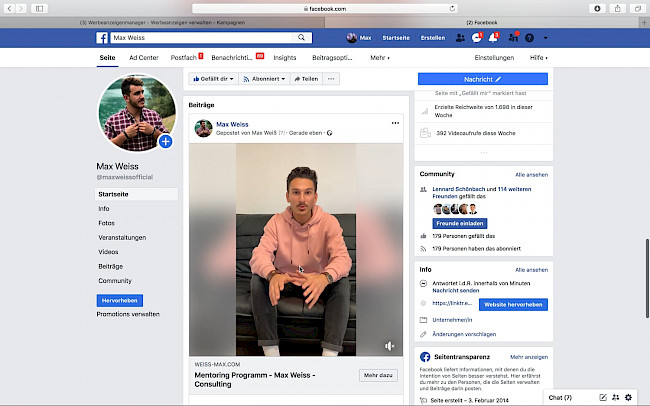Screen dimensions: 650x406
Task: Click the blue plus on profile picture
Action: click(165, 141)
